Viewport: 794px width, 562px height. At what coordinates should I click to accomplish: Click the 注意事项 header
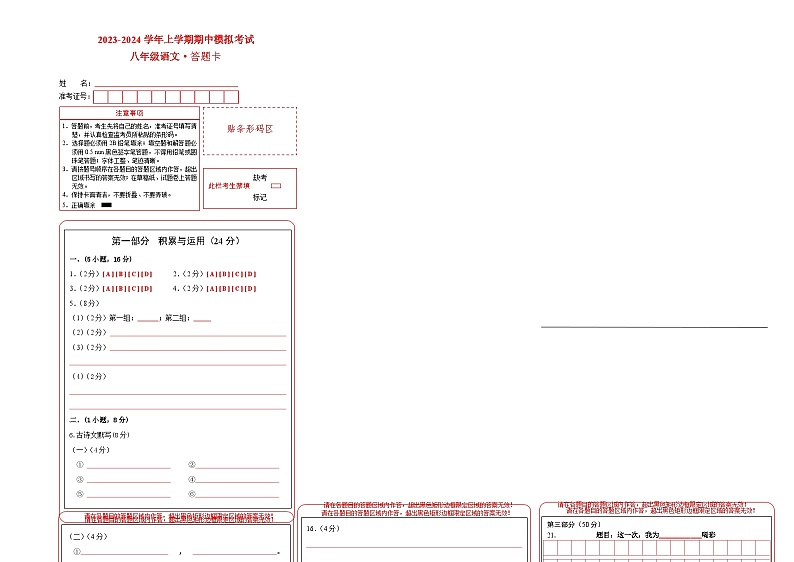[x=129, y=113]
